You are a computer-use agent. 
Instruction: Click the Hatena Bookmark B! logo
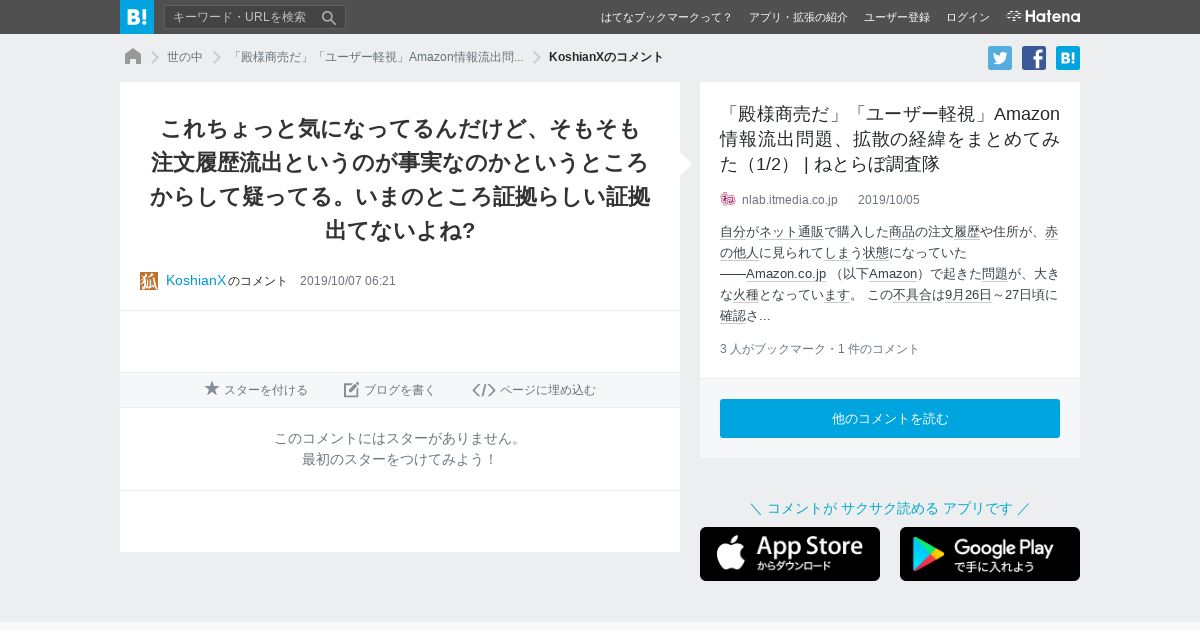tap(137, 17)
